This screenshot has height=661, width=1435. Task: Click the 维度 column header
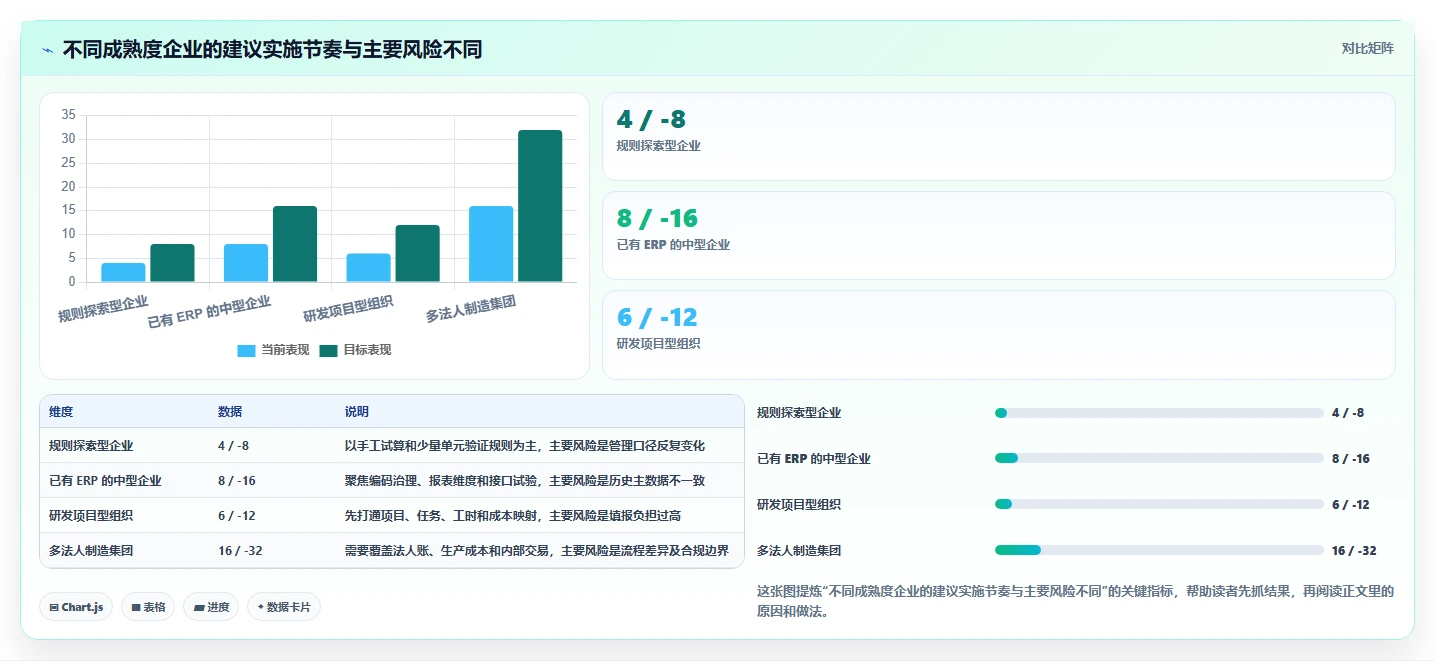[61, 412]
